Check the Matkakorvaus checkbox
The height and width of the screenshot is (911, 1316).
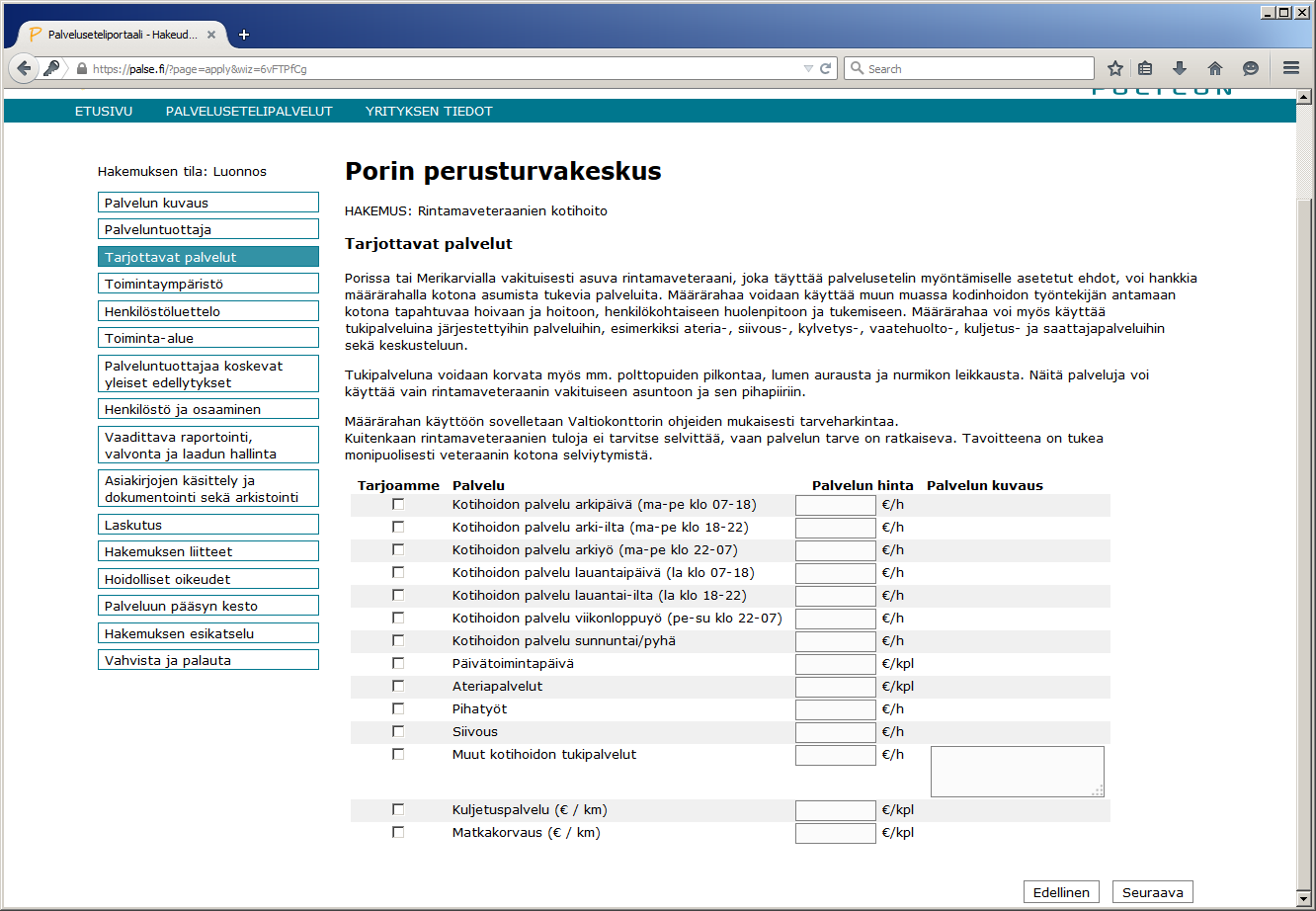coord(398,832)
